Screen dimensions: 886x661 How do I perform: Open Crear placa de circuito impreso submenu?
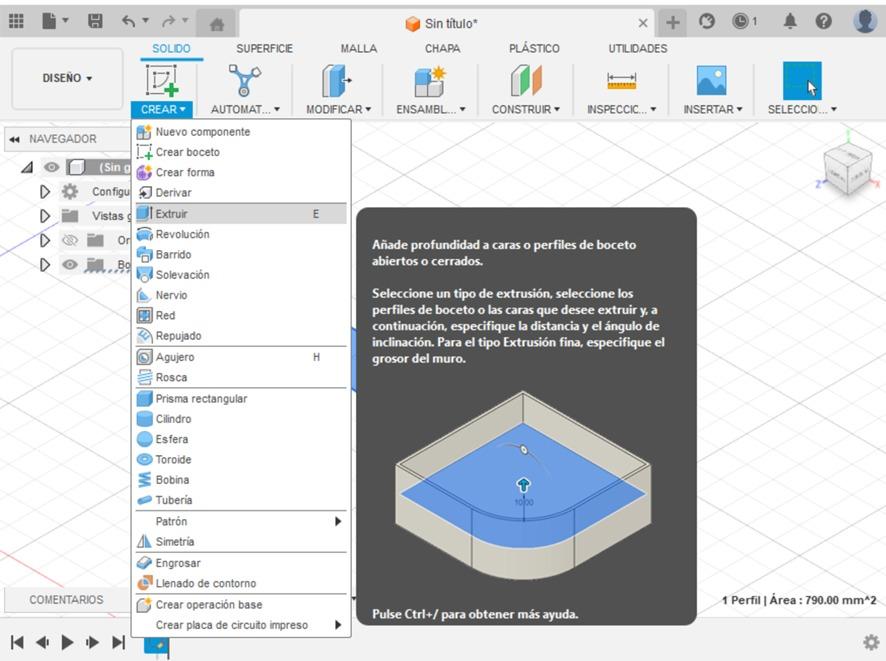point(241,625)
